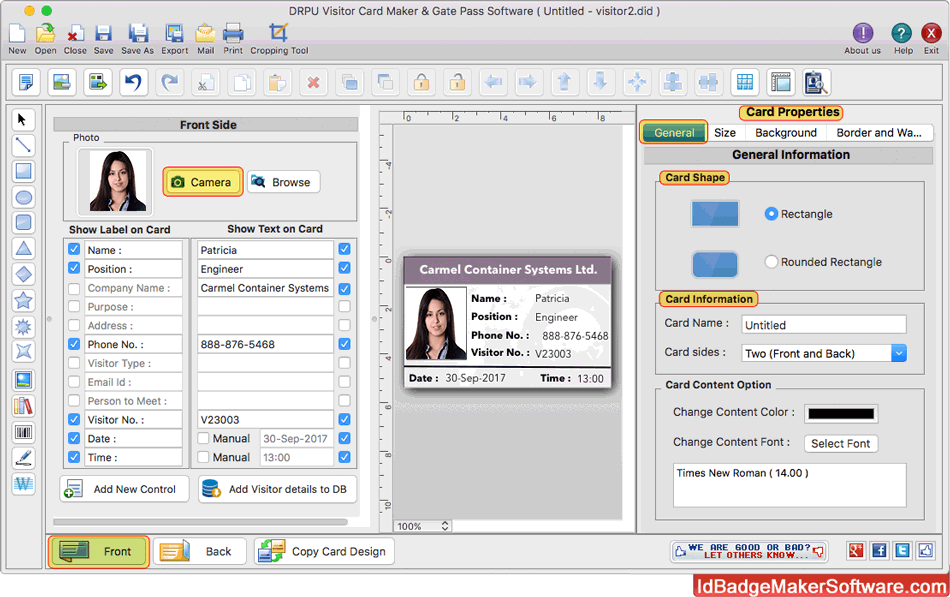Screen dimensions: 950x597
Task: Click the Camera button to capture photo
Action: pos(202,182)
